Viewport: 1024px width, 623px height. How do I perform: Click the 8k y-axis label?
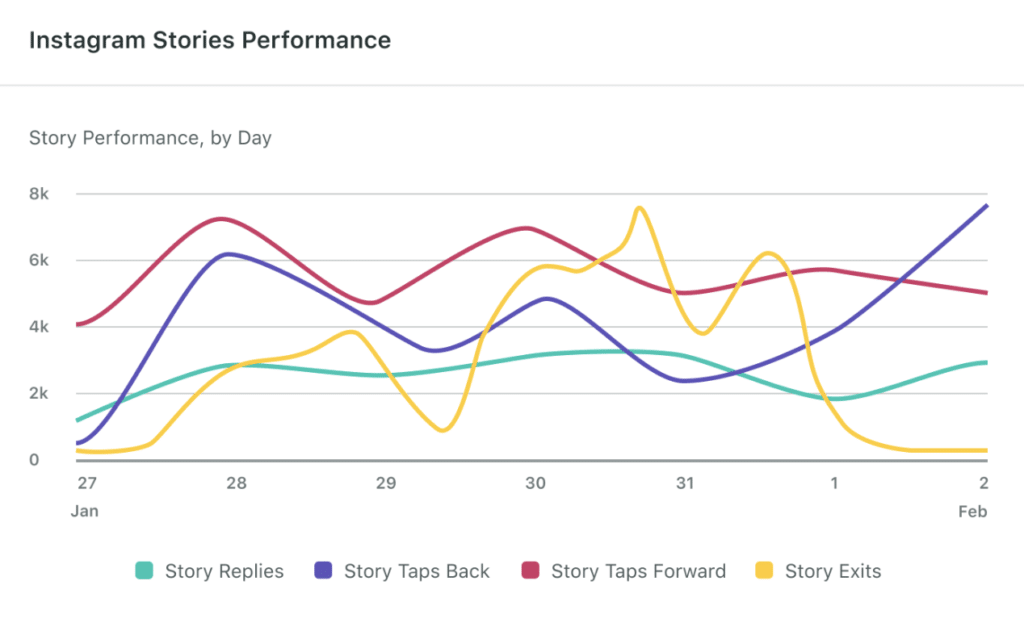41,194
